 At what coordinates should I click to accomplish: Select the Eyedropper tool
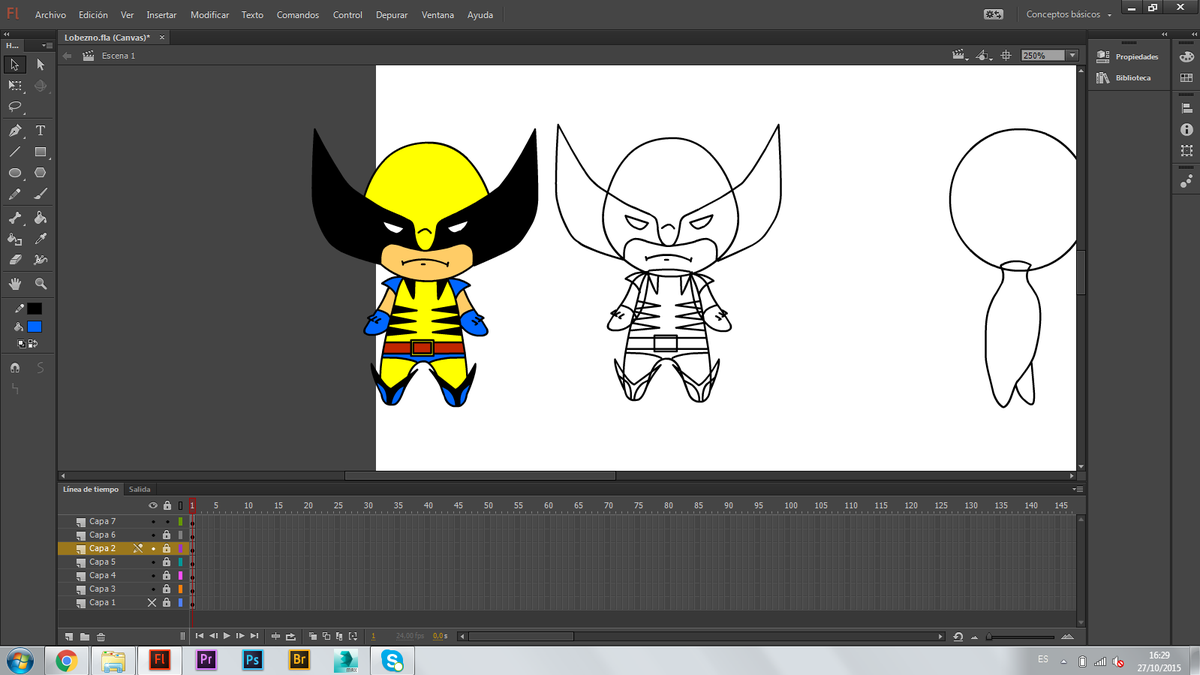(x=41, y=239)
